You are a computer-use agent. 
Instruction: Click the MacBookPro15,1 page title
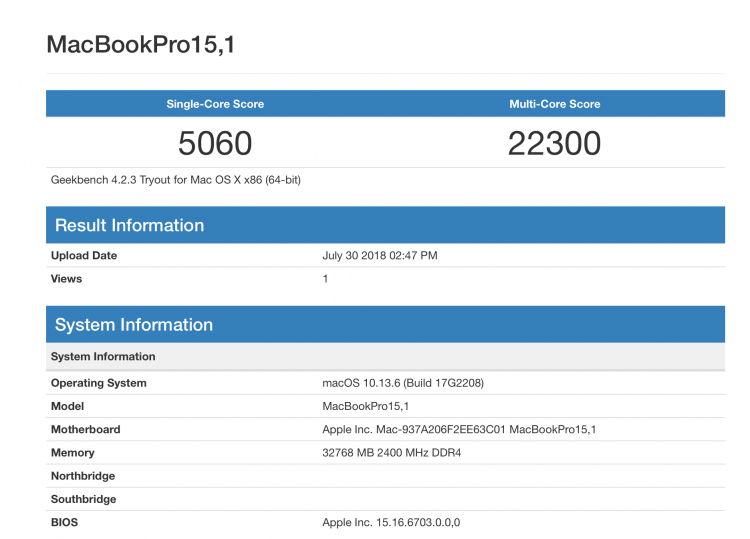coord(141,45)
